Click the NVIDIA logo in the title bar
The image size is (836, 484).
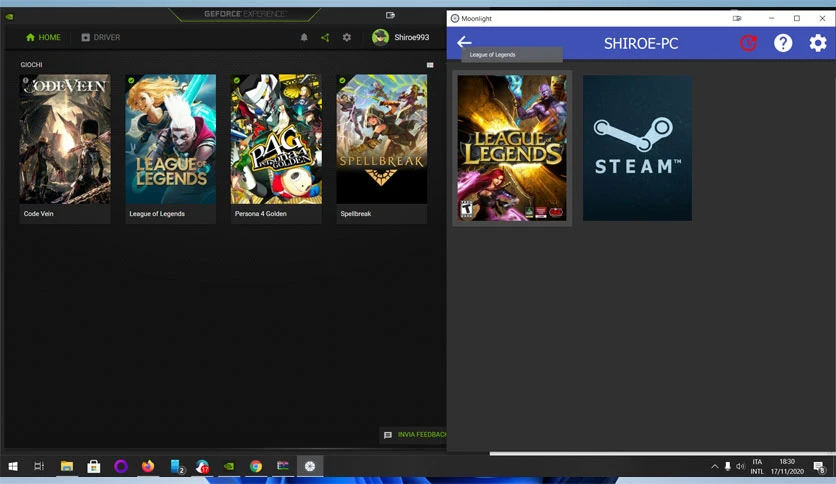pyautogui.click(x=10, y=17)
